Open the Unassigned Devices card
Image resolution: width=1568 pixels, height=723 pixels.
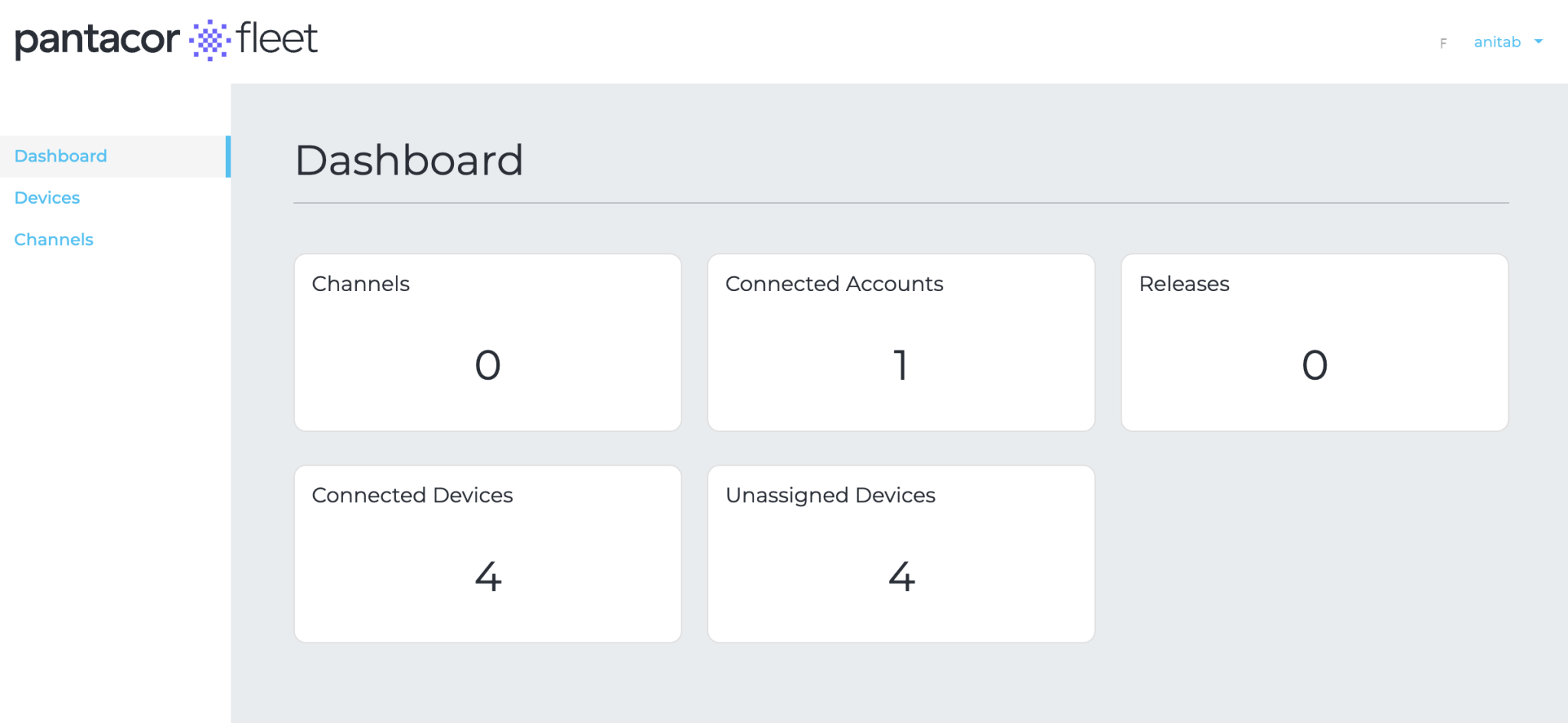coord(900,552)
